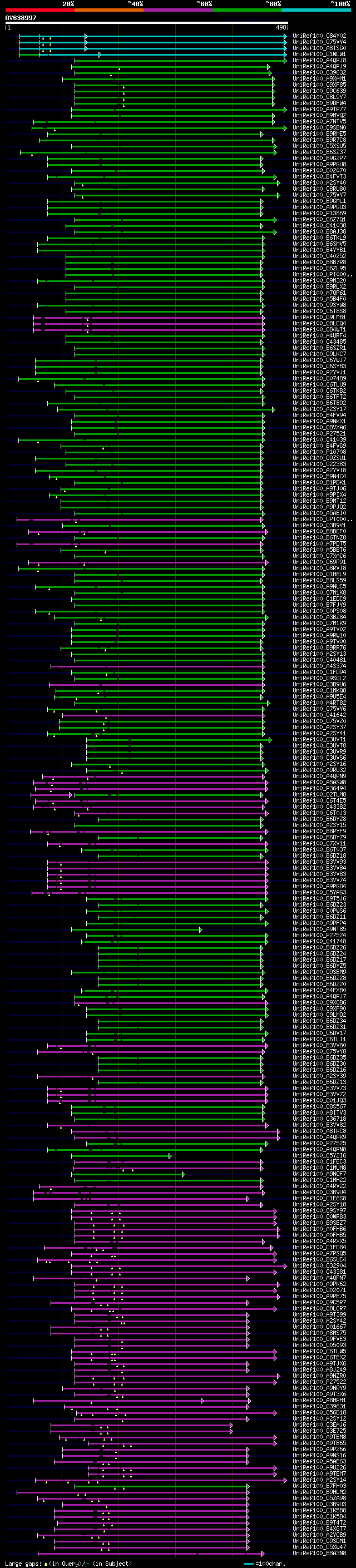
Task: Select the label UniRef100_B9DFW4
Action: pyautogui.click(x=319, y=103)
